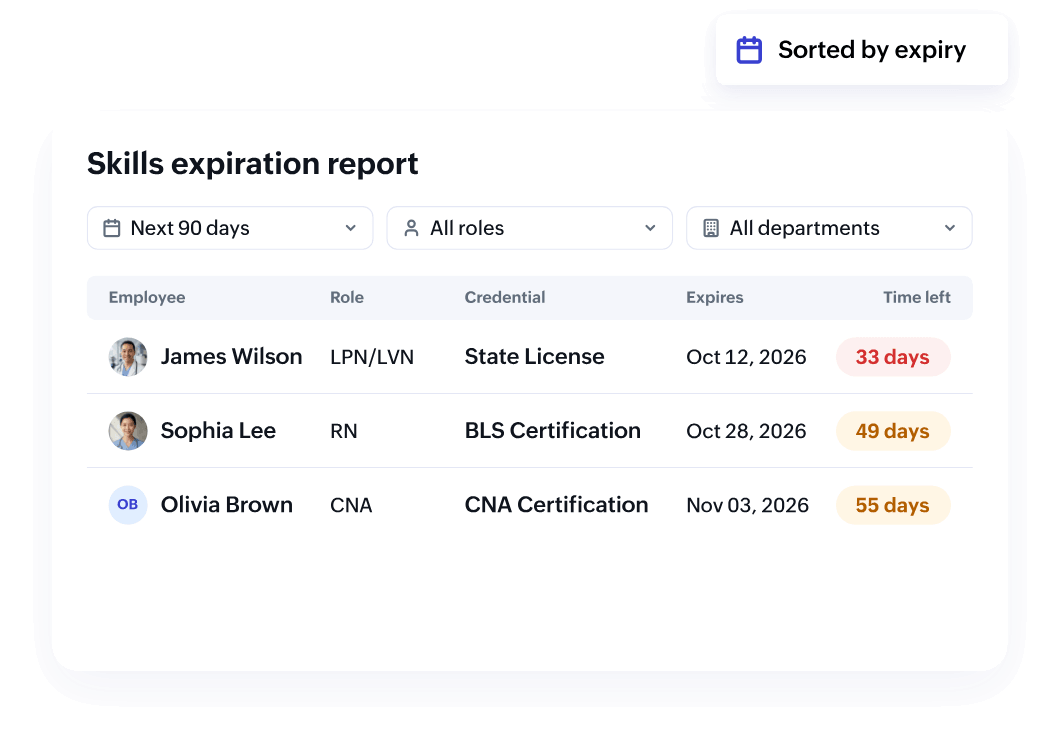Select the Sophia Lee name
The height and width of the screenshot is (742, 1060).
(218, 431)
